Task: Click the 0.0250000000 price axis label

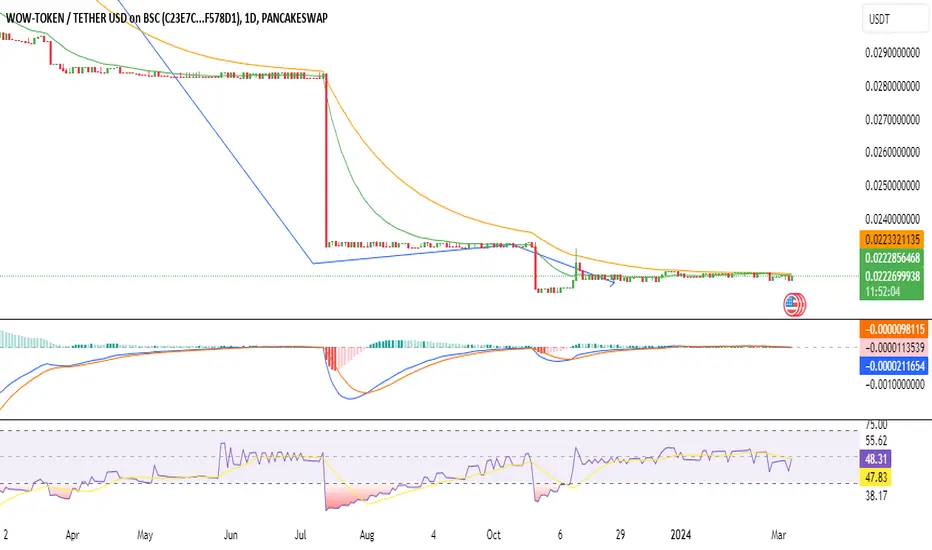Action: point(892,186)
